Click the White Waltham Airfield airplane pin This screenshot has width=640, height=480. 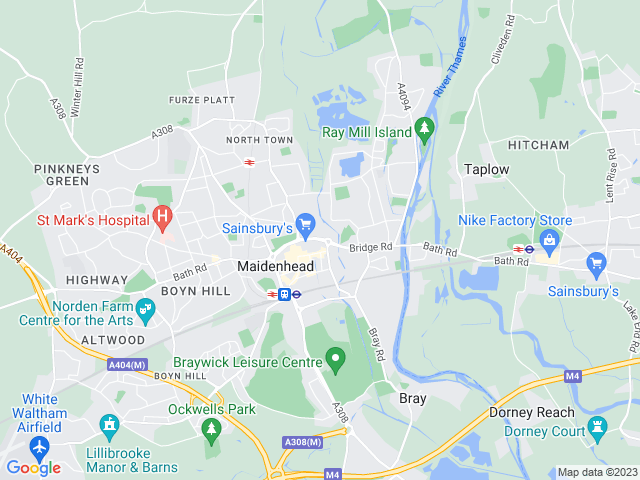40,449
